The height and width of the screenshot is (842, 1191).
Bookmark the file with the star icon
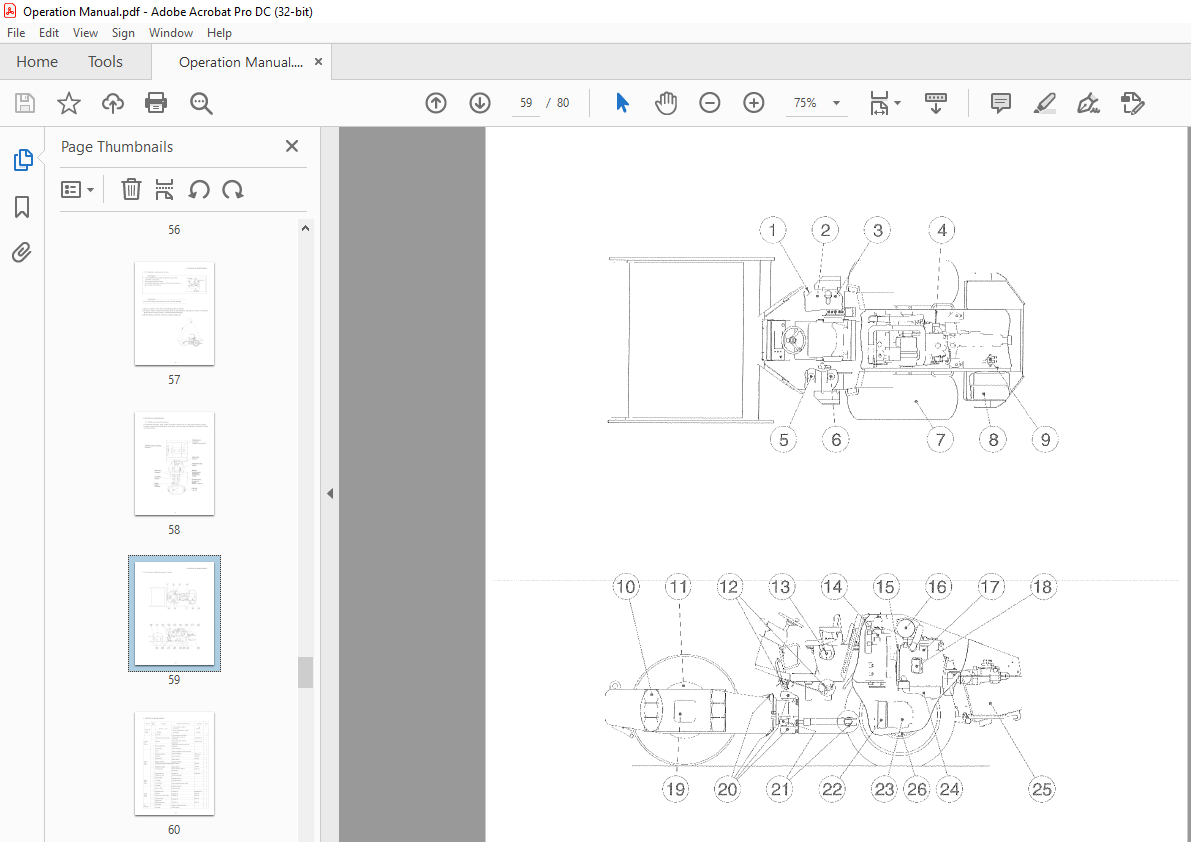69,103
